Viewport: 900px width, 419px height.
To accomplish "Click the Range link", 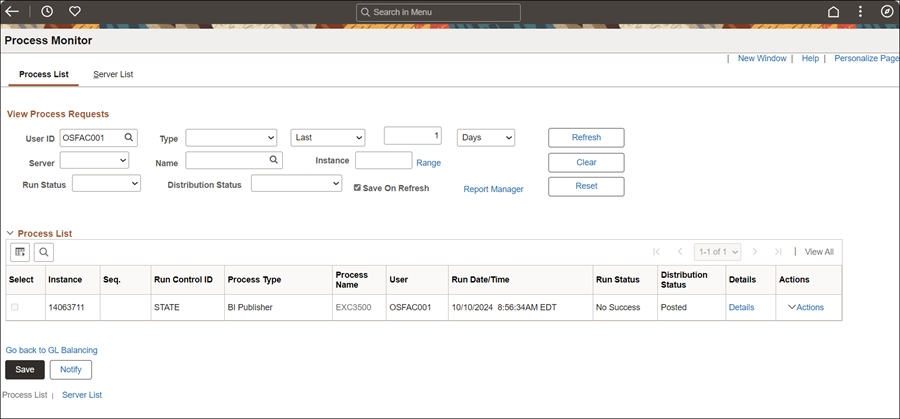I will (x=429, y=163).
